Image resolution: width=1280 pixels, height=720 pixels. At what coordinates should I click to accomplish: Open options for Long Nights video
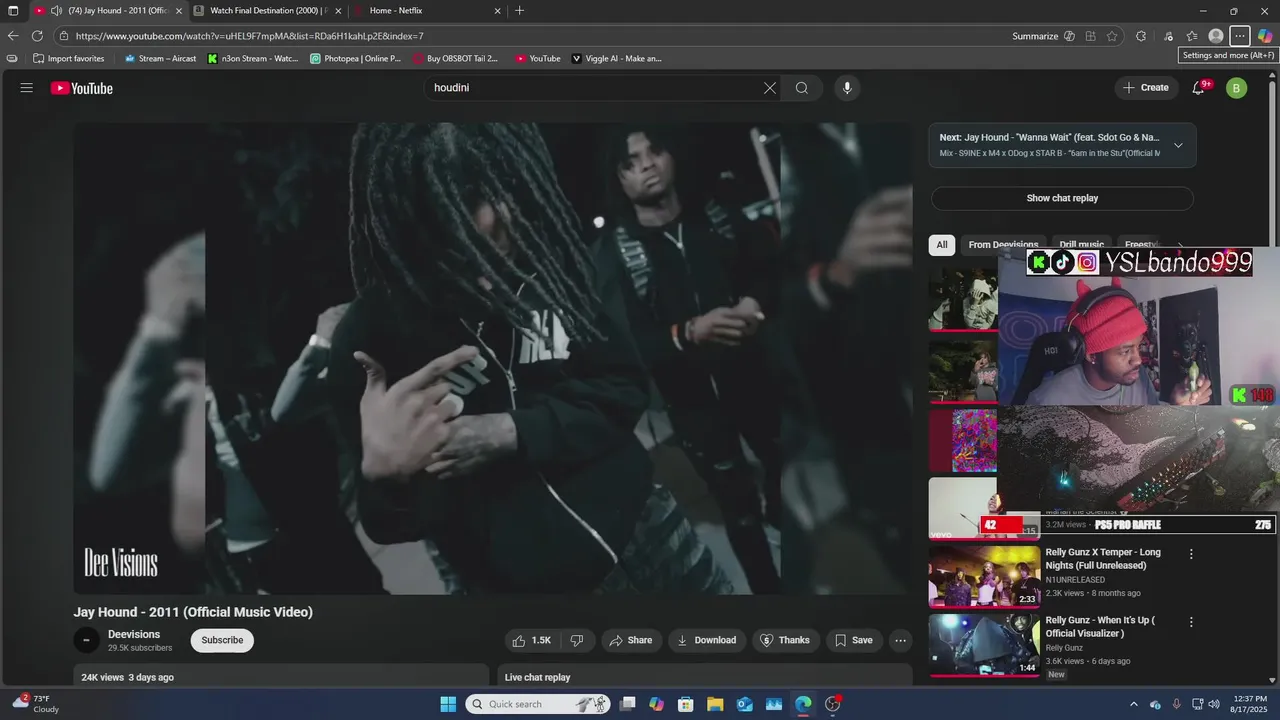click(1191, 554)
